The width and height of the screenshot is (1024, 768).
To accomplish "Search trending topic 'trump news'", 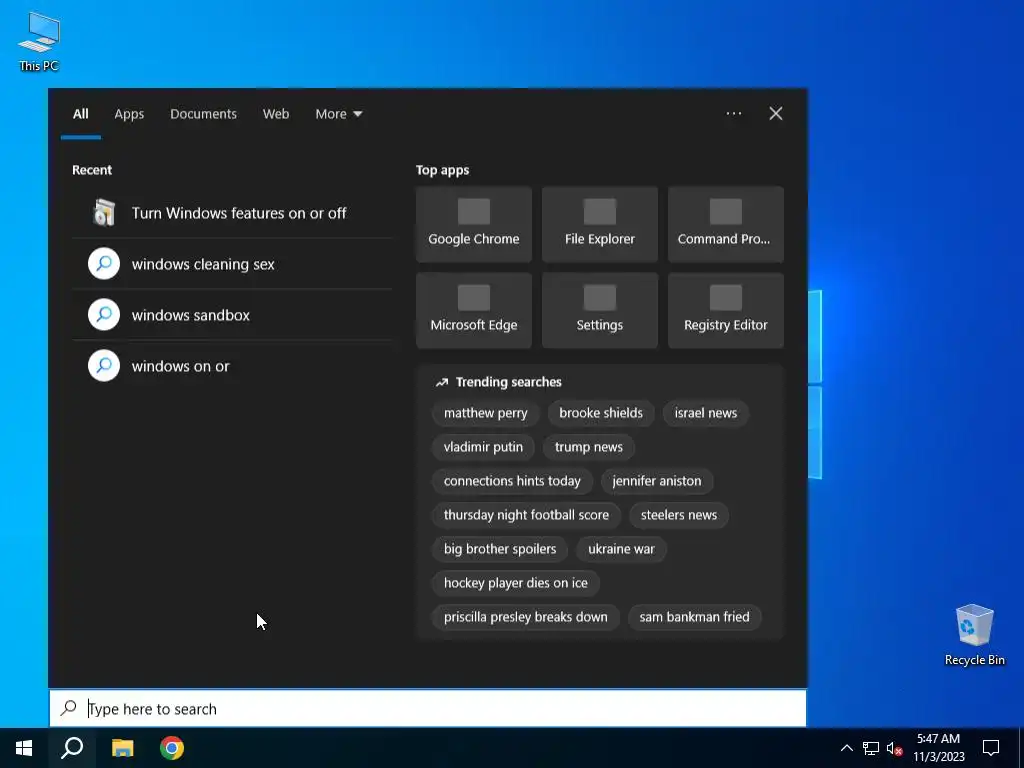I will (x=588, y=447).
